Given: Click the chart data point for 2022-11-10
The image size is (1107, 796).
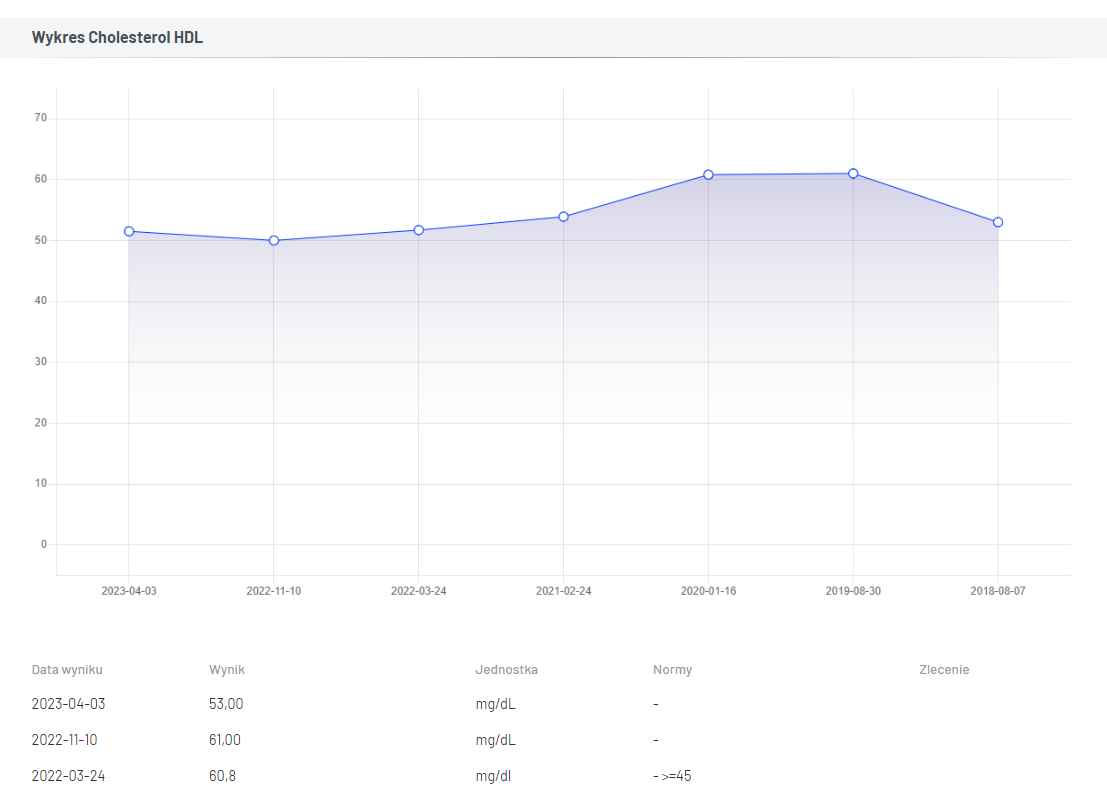Looking at the screenshot, I should pos(274,240).
